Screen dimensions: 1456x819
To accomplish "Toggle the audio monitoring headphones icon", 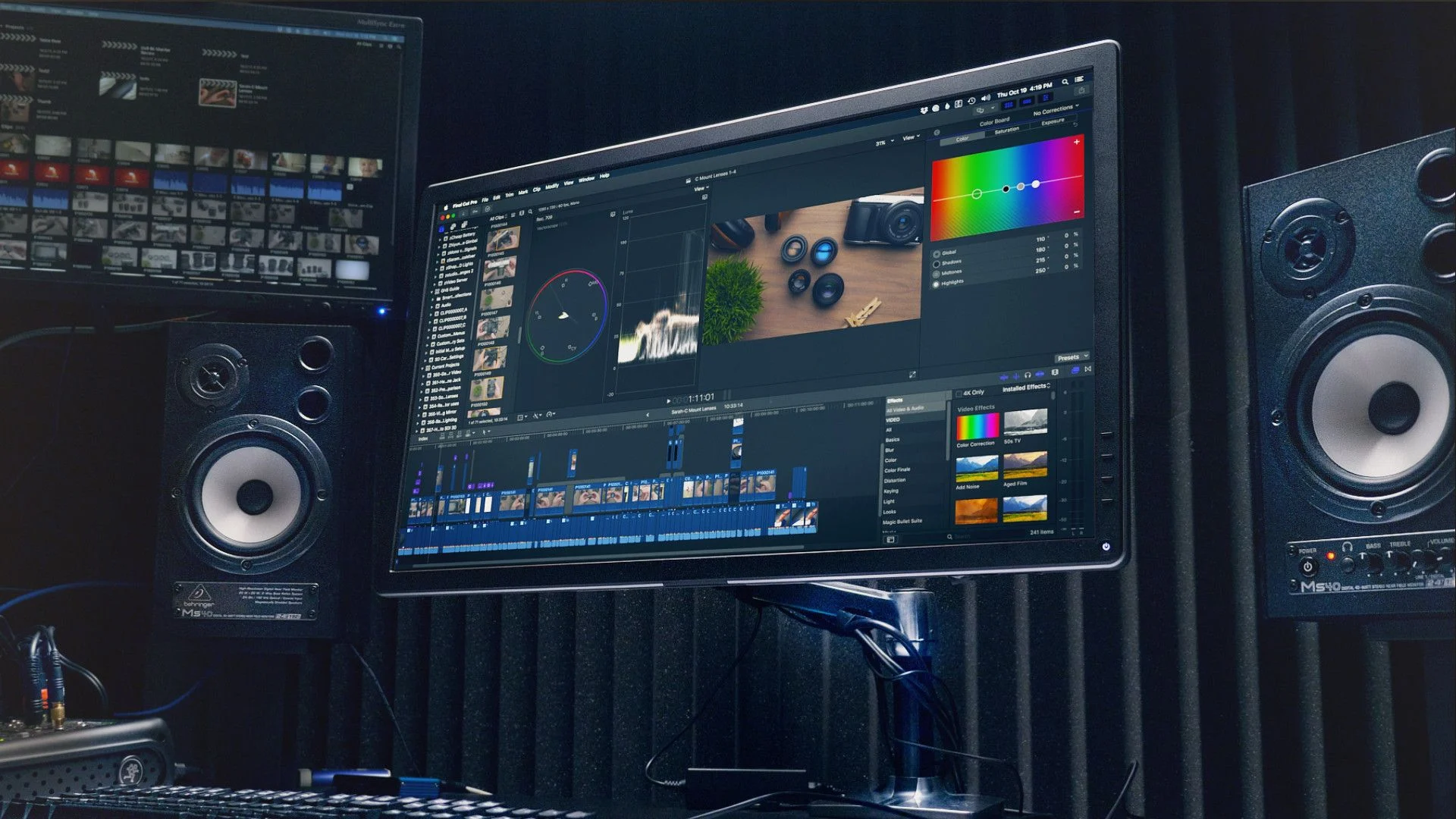I will pos(1028,375).
